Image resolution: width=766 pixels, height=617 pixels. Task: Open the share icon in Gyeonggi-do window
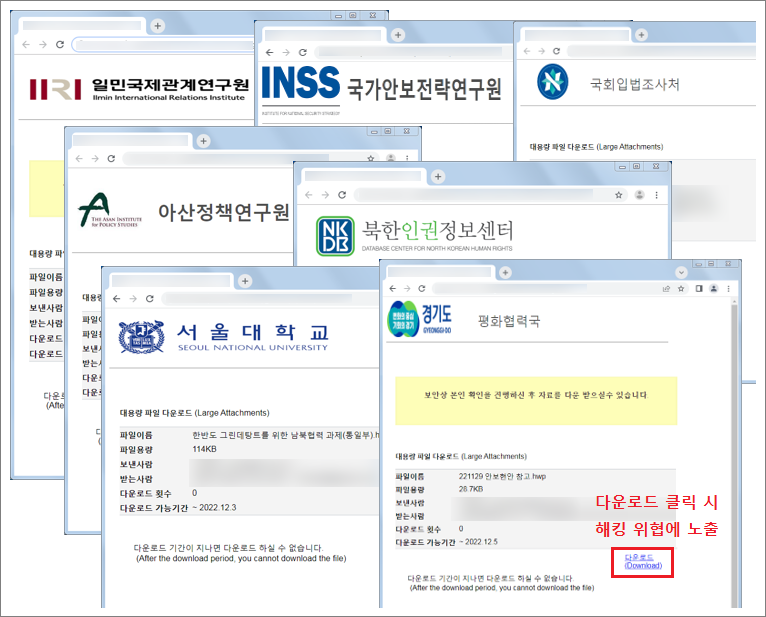coord(666,288)
